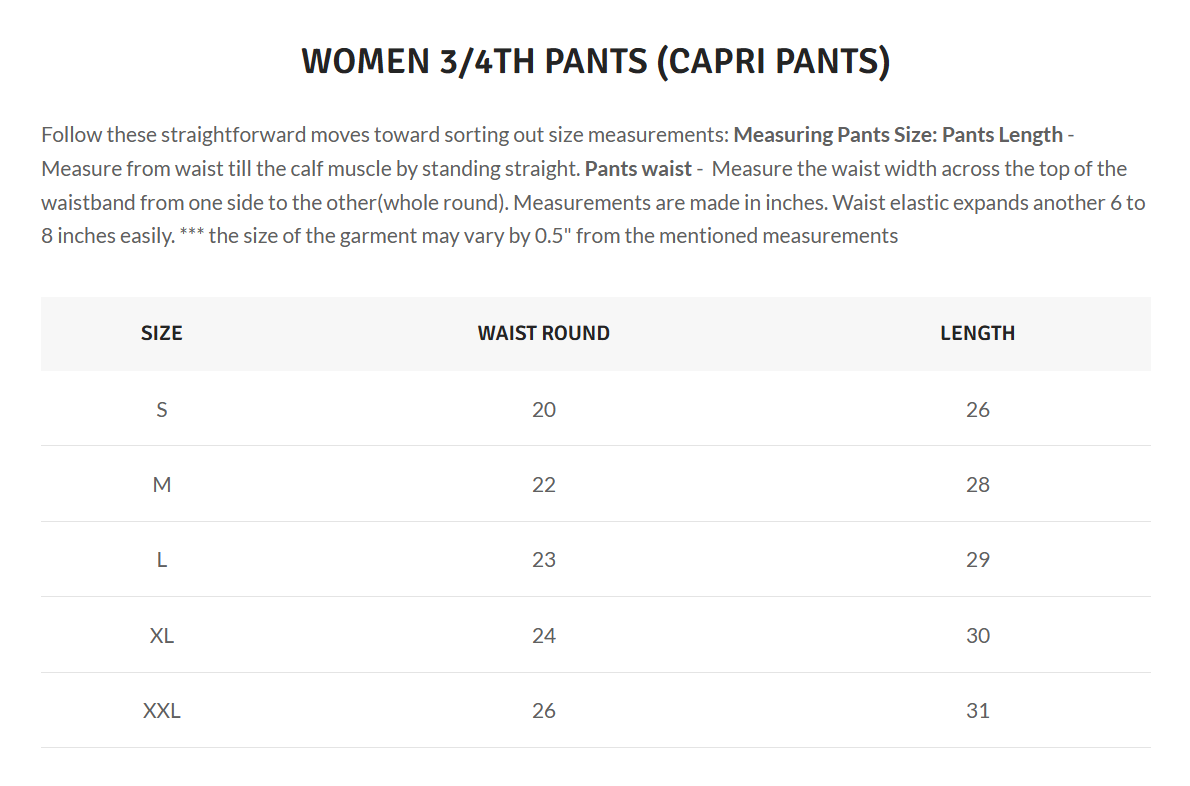The width and height of the screenshot is (1190, 786).
Task: Select the size M cell
Action: (x=162, y=485)
